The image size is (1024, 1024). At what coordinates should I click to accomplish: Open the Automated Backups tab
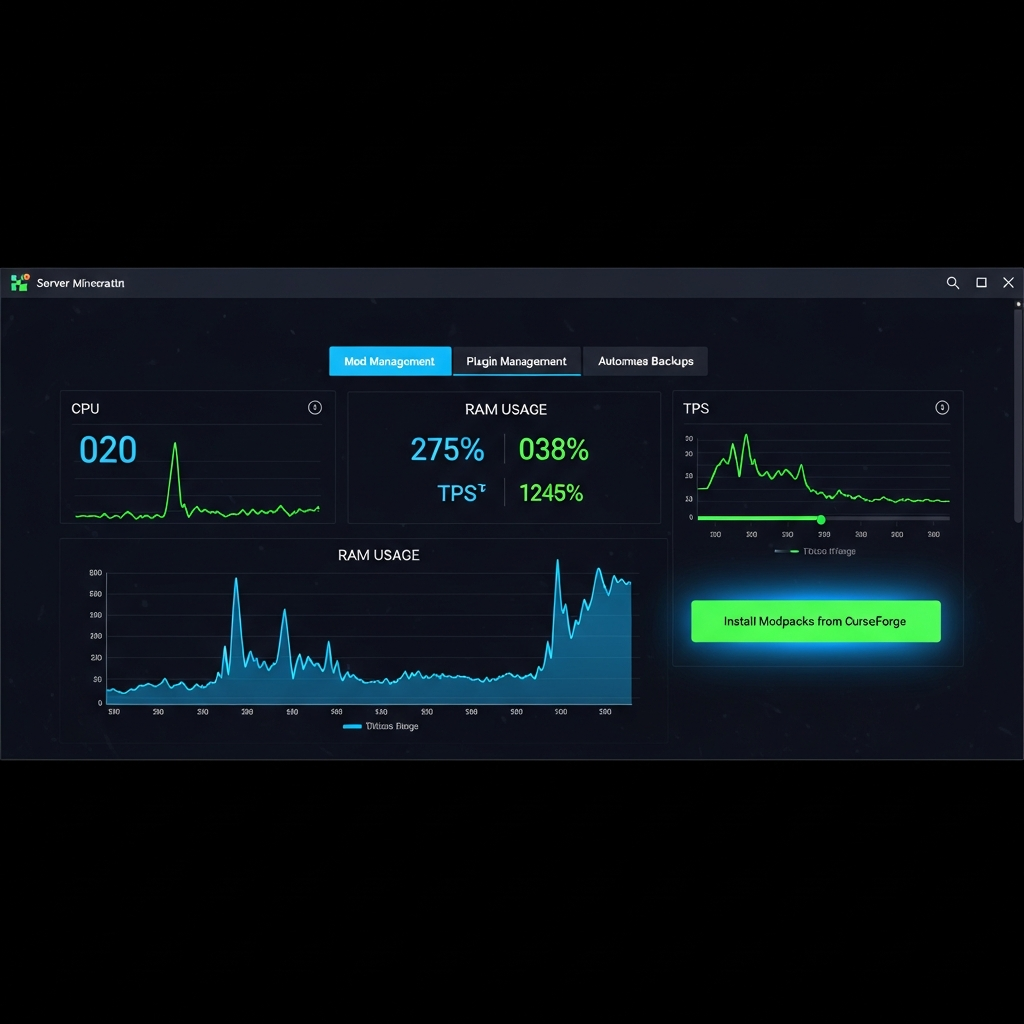pos(645,361)
